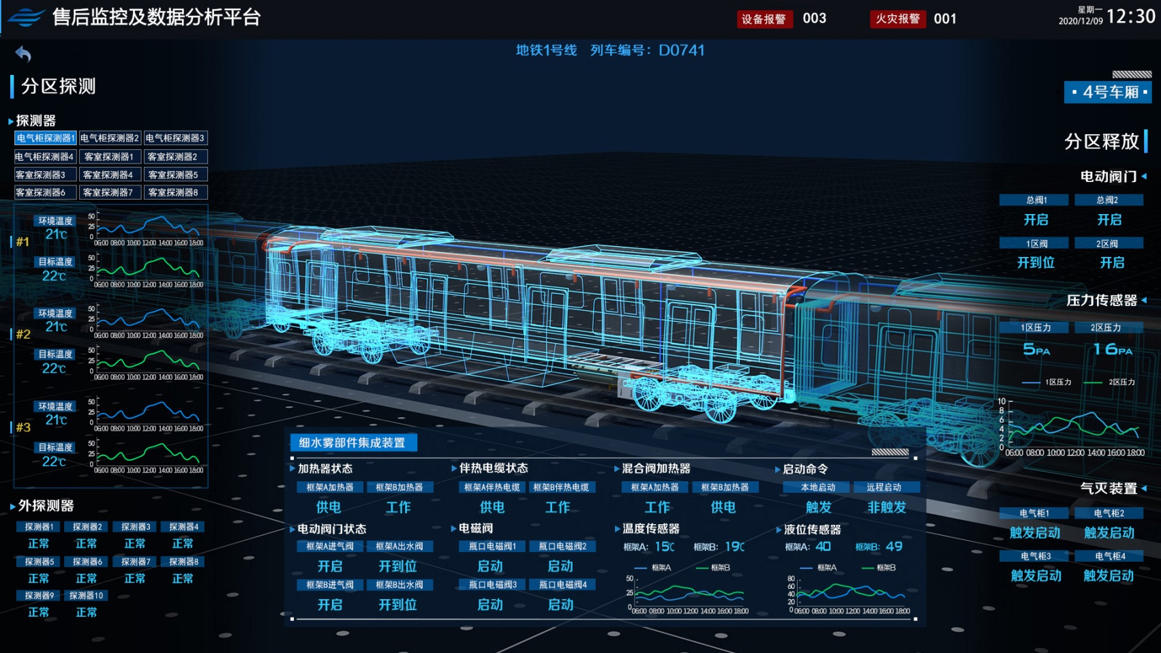This screenshot has height=653, width=1161.
Task: Click the back arrow icon
Action: point(23,54)
